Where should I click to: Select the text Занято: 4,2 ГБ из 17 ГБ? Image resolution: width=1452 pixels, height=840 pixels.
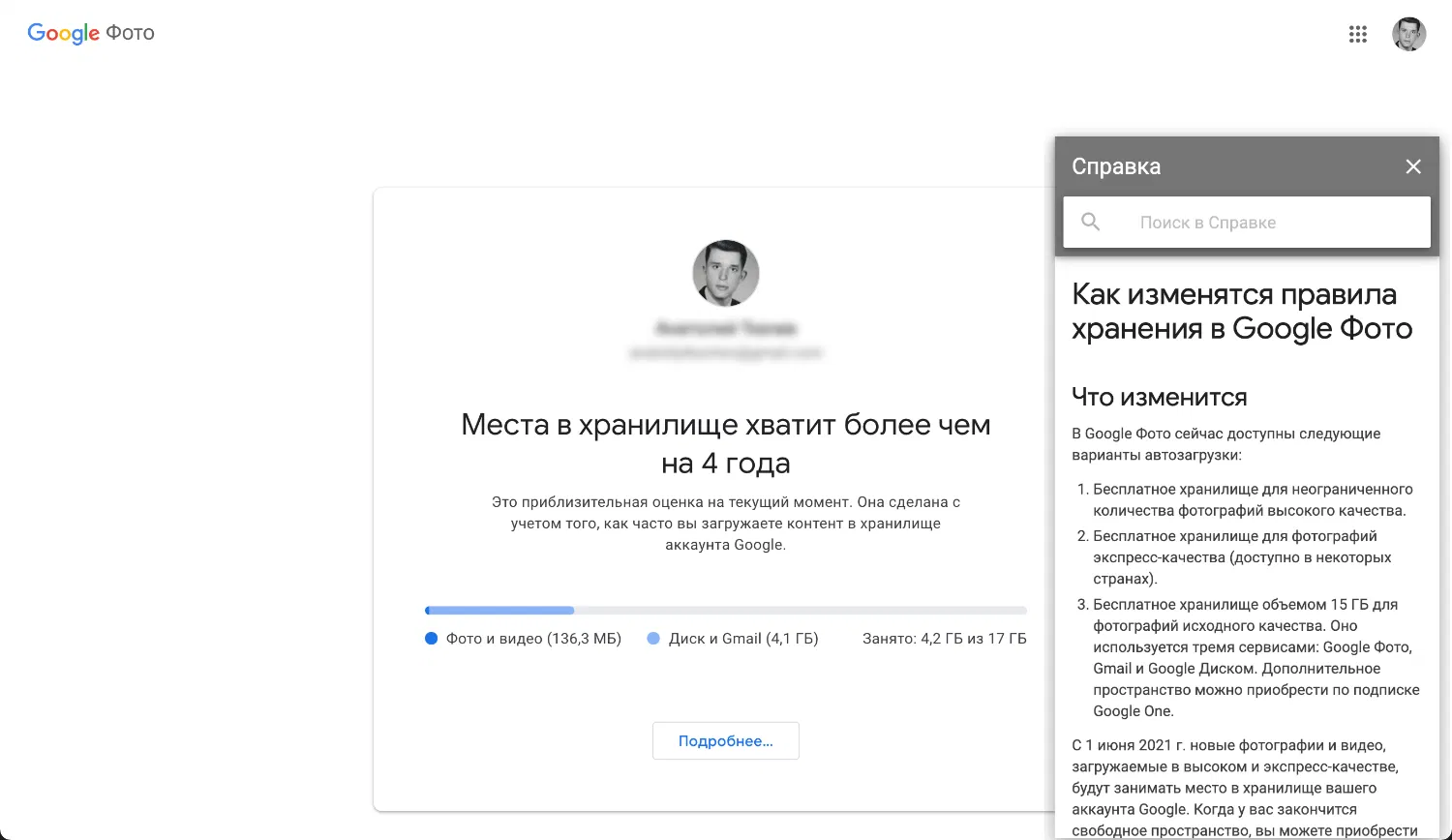click(x=945, y=639)
